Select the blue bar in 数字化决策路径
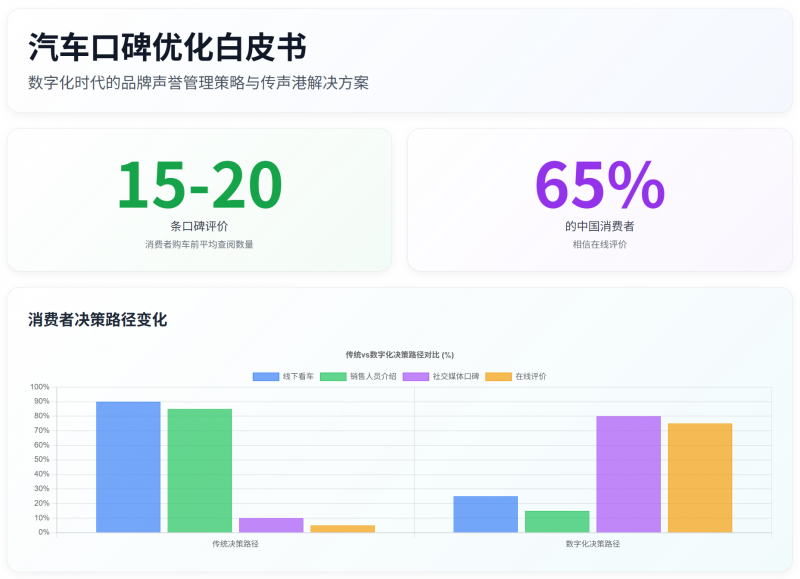The height and width of the screenshot is (579, 800). tap(485, 514)
